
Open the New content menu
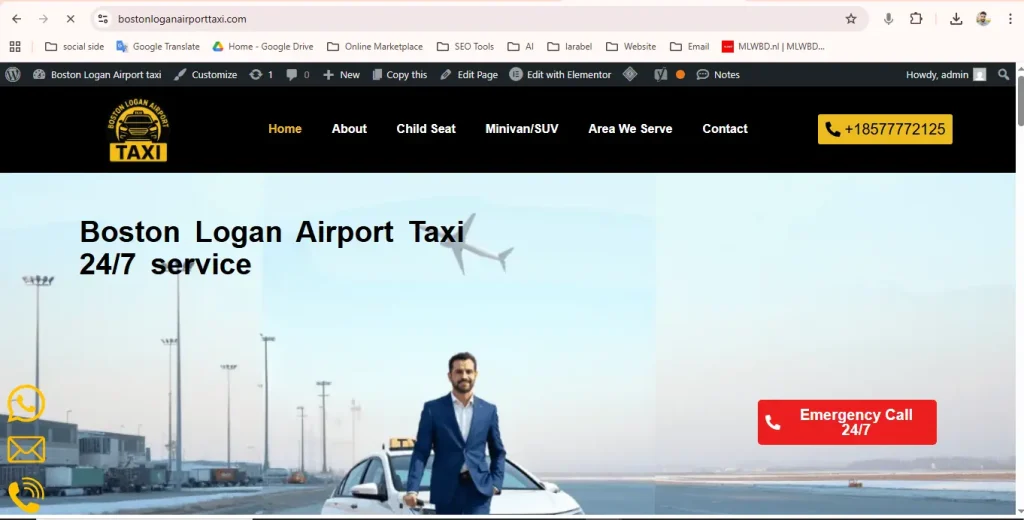341,74
